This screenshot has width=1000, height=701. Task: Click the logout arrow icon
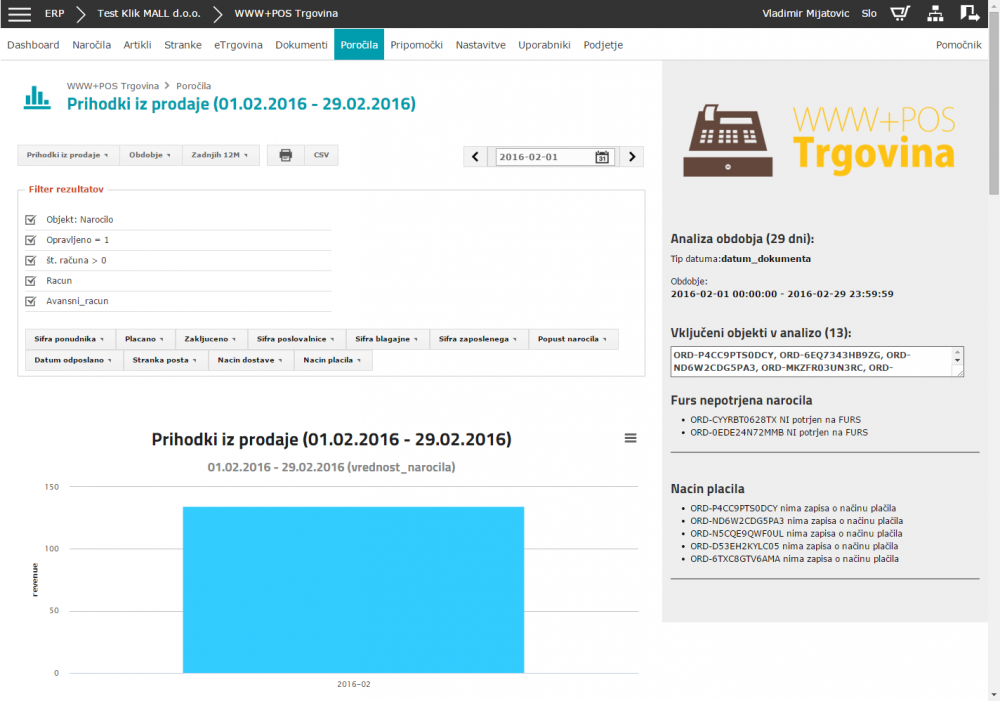pyautogui.click(x=969, y=14)
